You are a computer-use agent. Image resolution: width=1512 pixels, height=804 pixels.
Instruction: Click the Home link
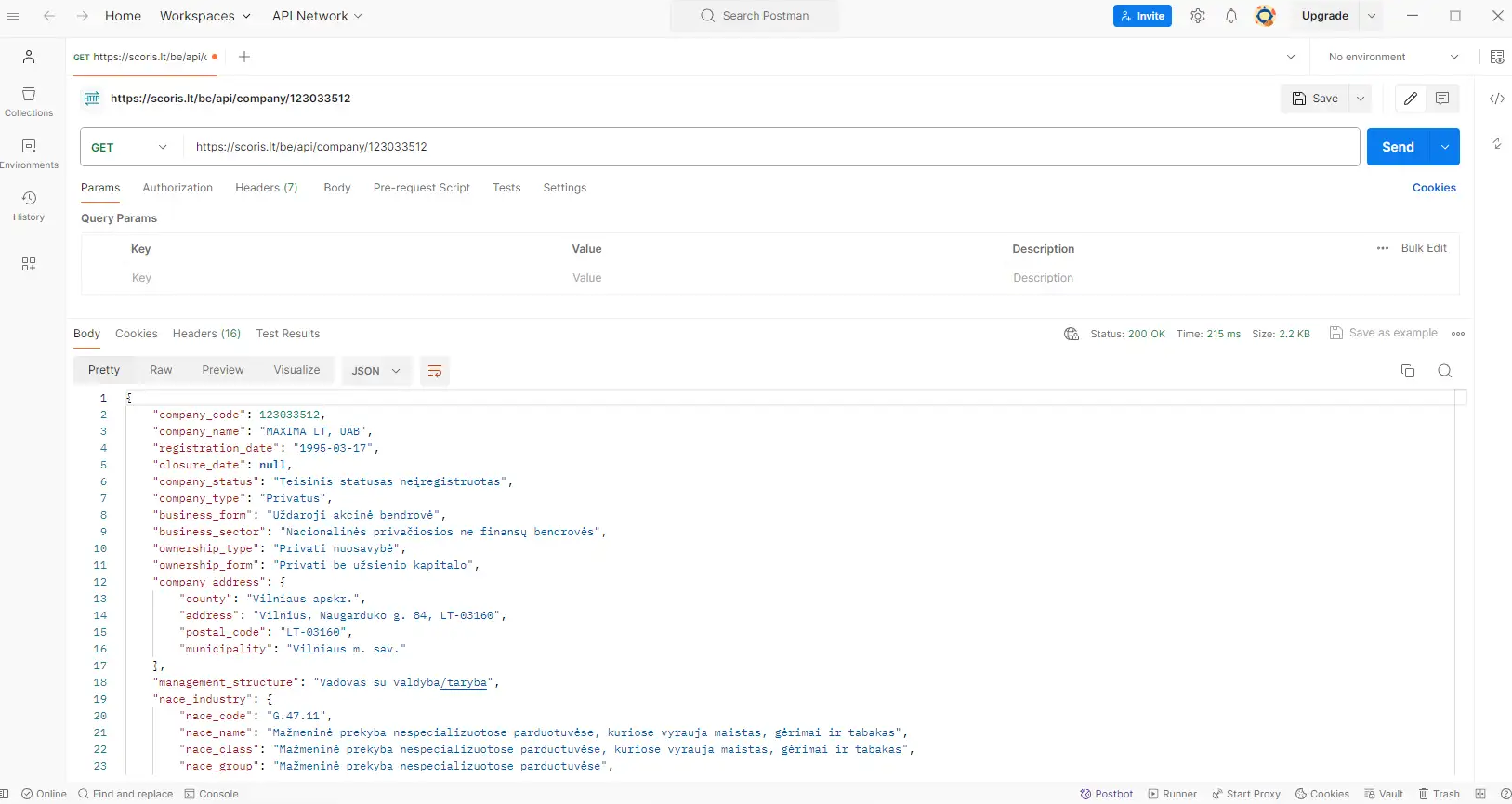coord(123,16)
